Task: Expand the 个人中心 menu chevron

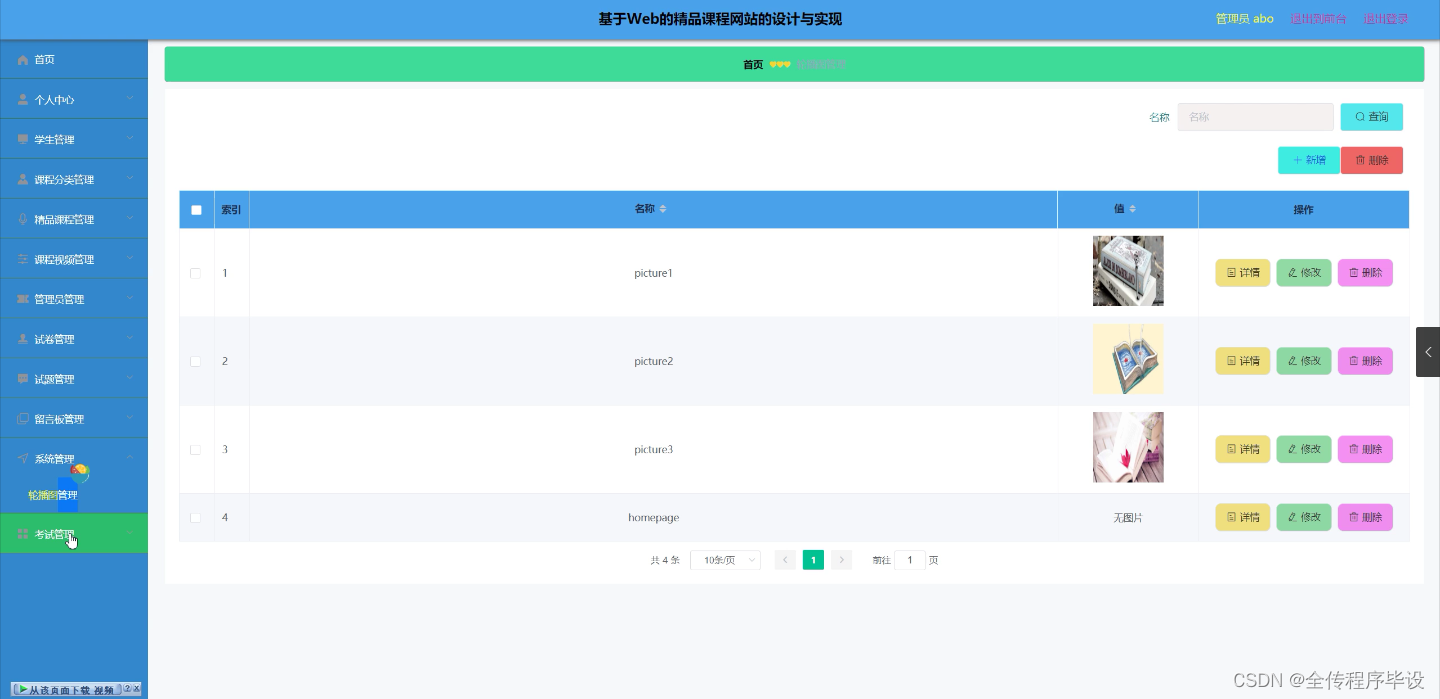Action: [x=130, y=99]
